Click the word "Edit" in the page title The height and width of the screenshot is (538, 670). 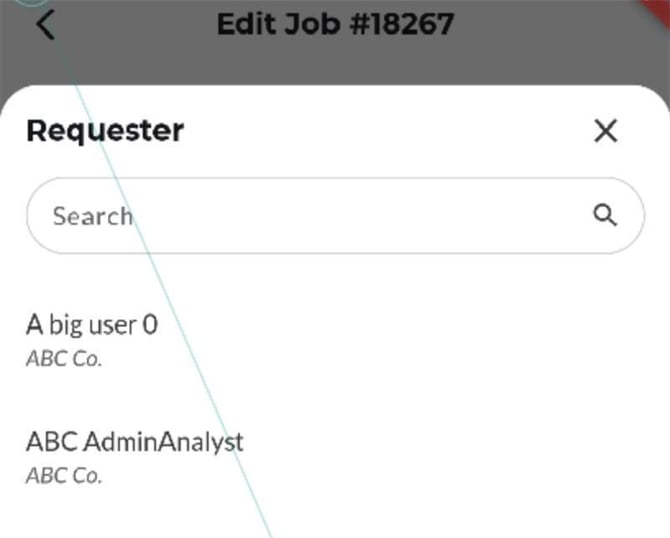click(244, 22)
